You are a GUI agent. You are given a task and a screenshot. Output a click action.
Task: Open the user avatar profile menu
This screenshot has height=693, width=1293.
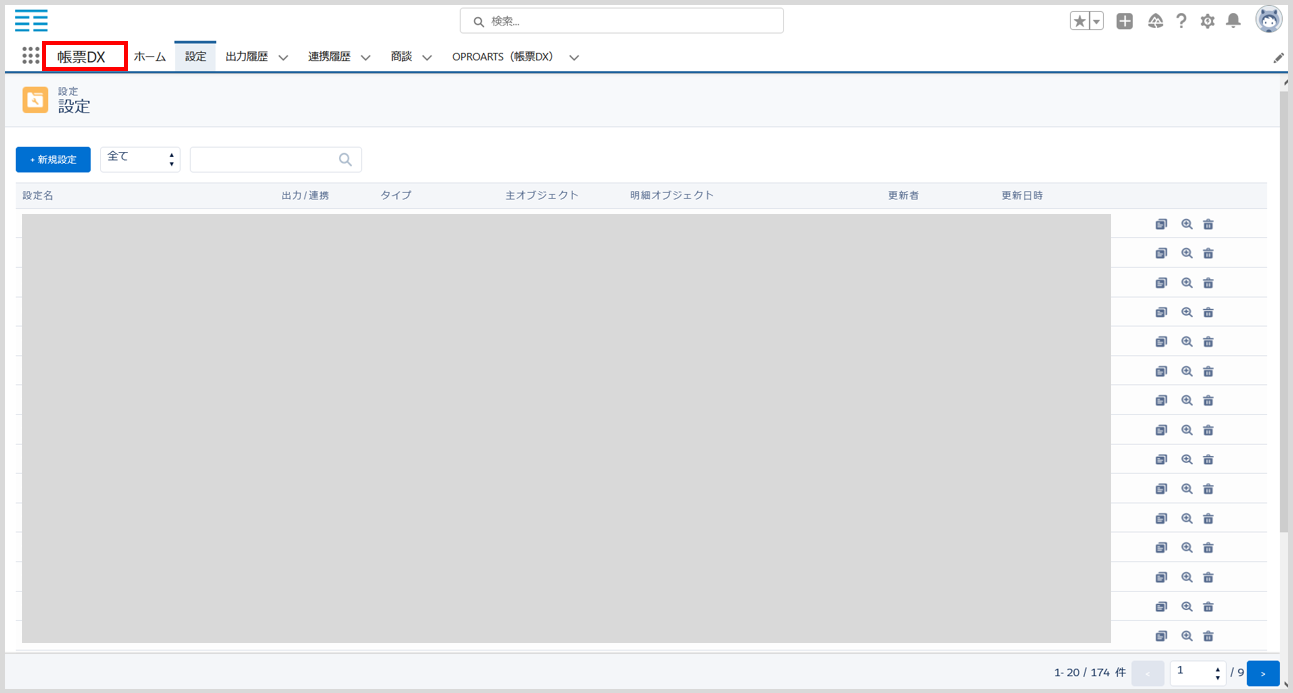(1268, 20)
